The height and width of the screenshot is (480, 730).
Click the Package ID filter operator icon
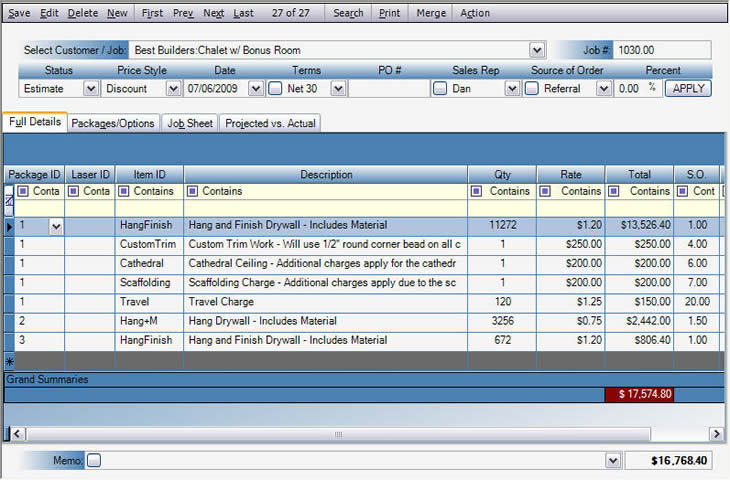tap(23, 191)
